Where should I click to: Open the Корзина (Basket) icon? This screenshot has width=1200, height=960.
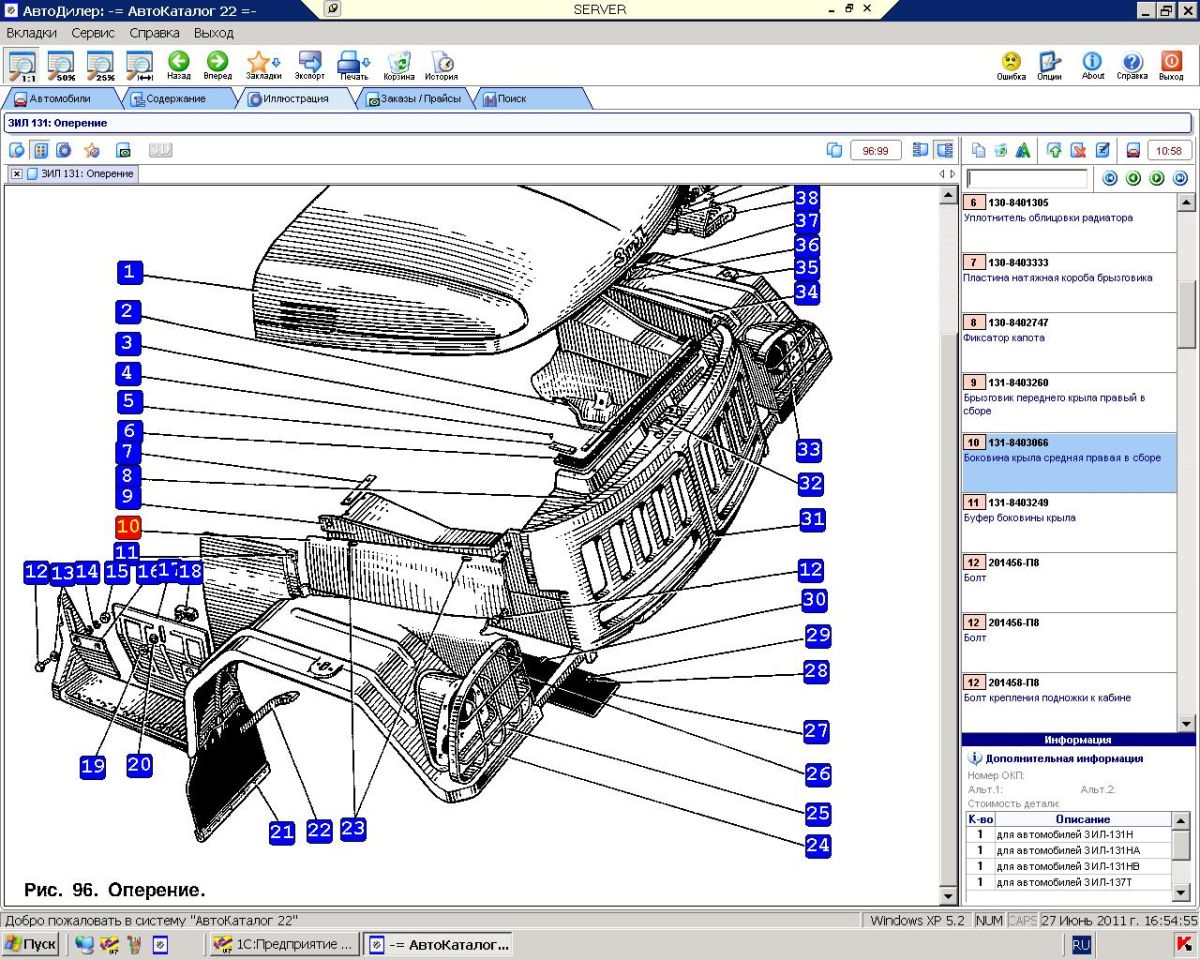click(399, 63)
